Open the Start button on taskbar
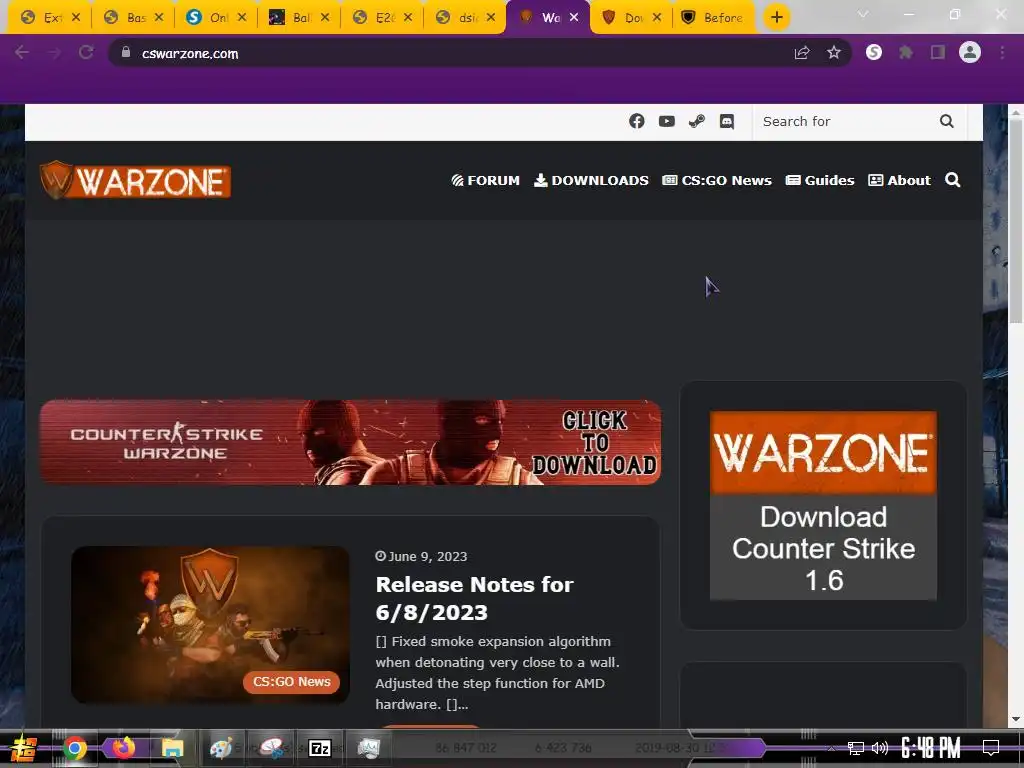 tap(24, 748)
